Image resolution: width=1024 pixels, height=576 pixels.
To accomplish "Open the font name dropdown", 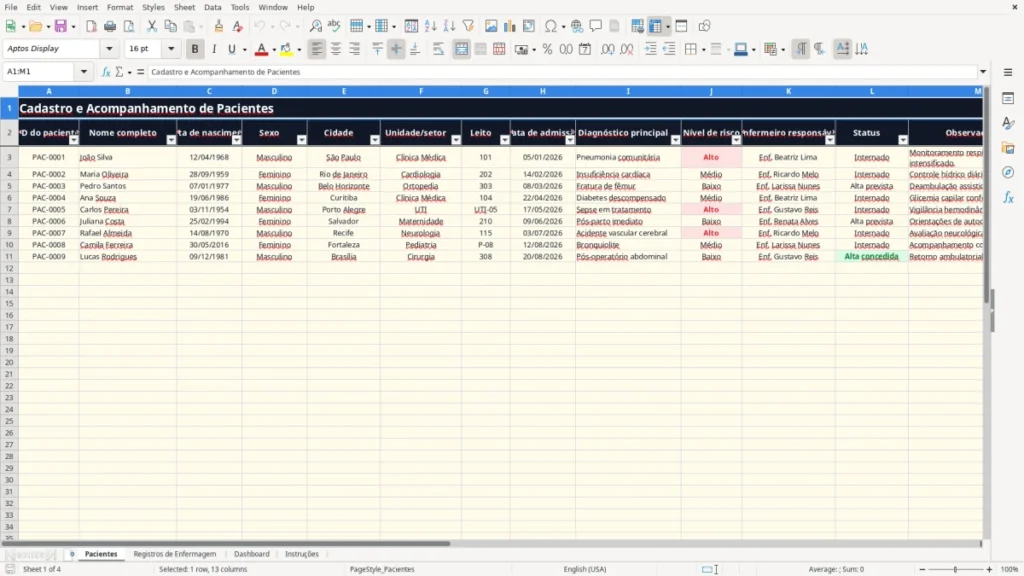I will coord(109,48).
